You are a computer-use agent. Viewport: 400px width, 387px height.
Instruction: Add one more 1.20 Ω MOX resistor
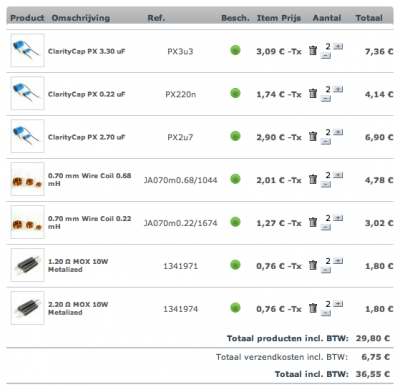click(x=338, y=261)
